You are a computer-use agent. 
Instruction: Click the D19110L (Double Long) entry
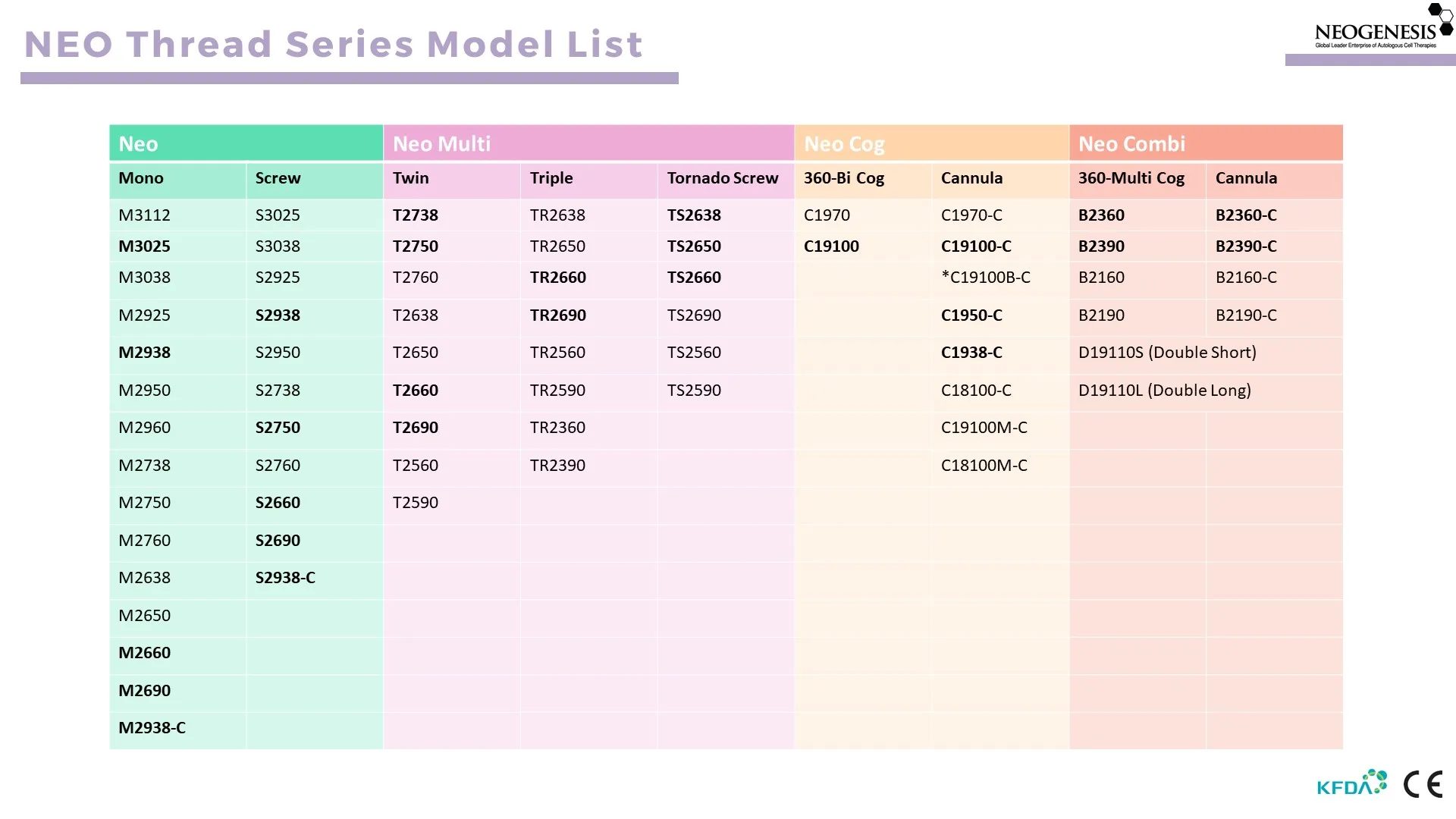[x=1165, y=391]
